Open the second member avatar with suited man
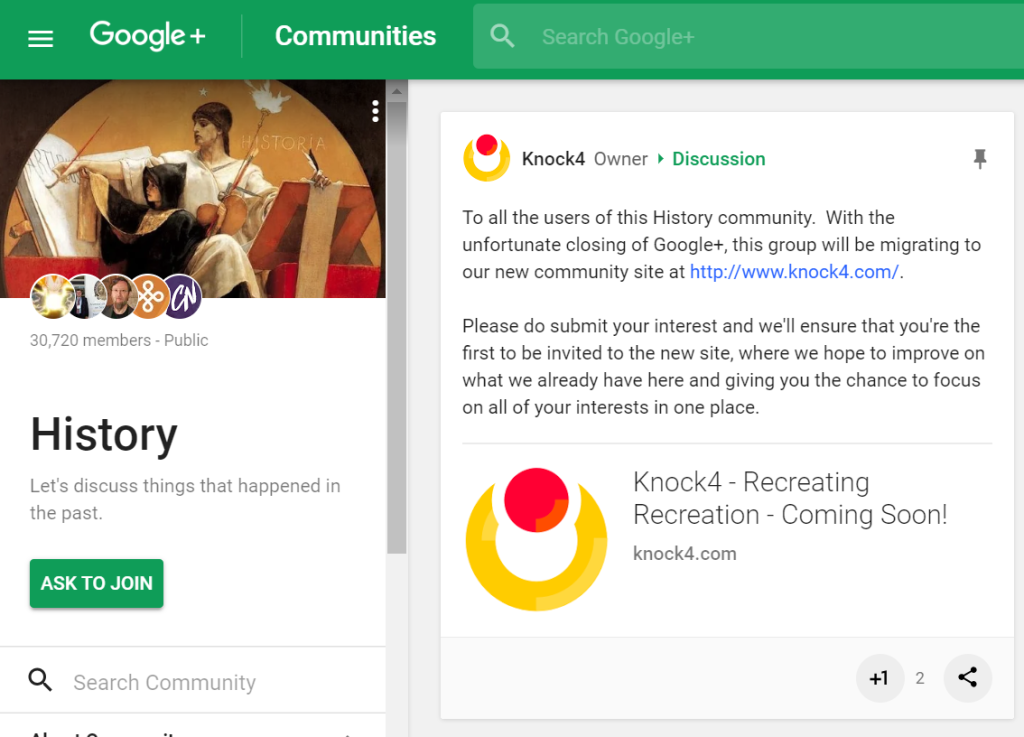Screen dimensions: 1024x737 (85, 297)
